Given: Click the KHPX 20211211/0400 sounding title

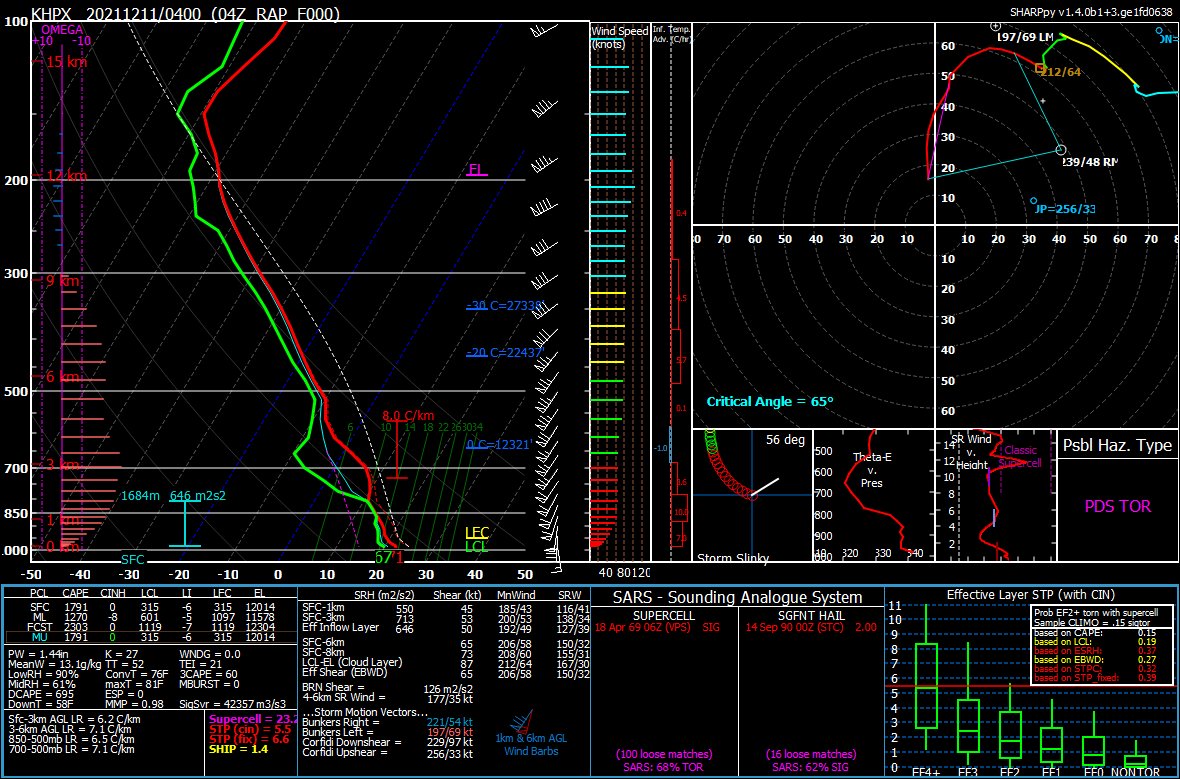Looking at the screenshot, I should pyautogui.click(x=184, y=14).
